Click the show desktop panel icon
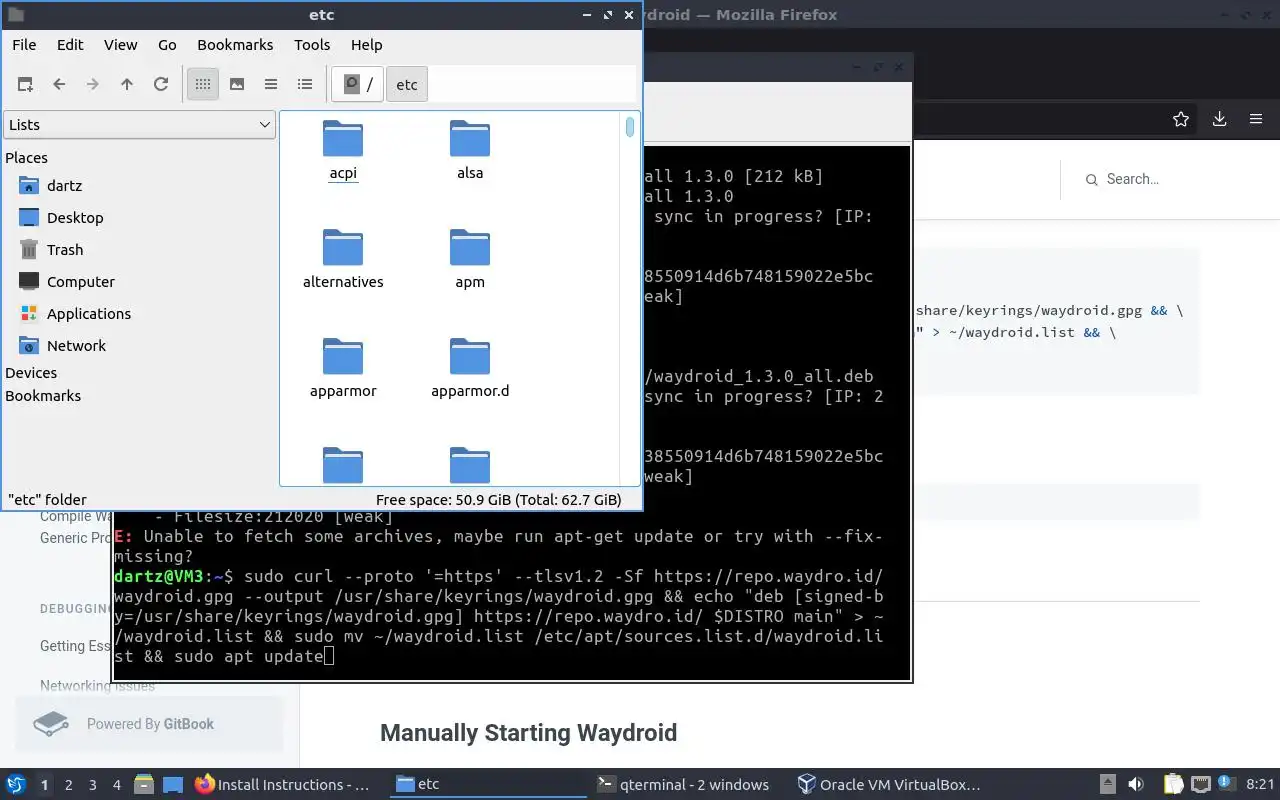 [172, 785]
